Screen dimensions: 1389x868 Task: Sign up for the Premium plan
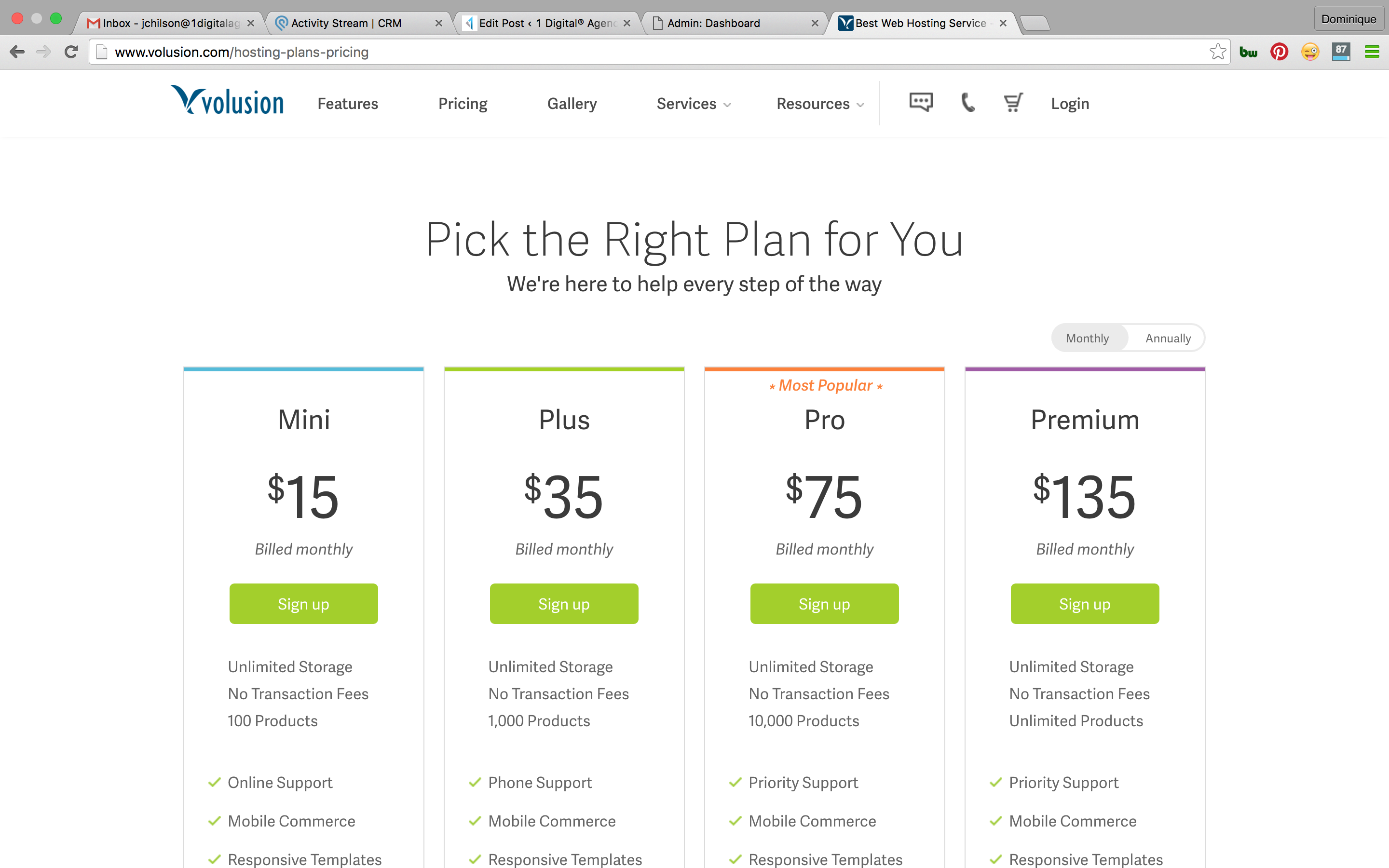(1085, 604)
